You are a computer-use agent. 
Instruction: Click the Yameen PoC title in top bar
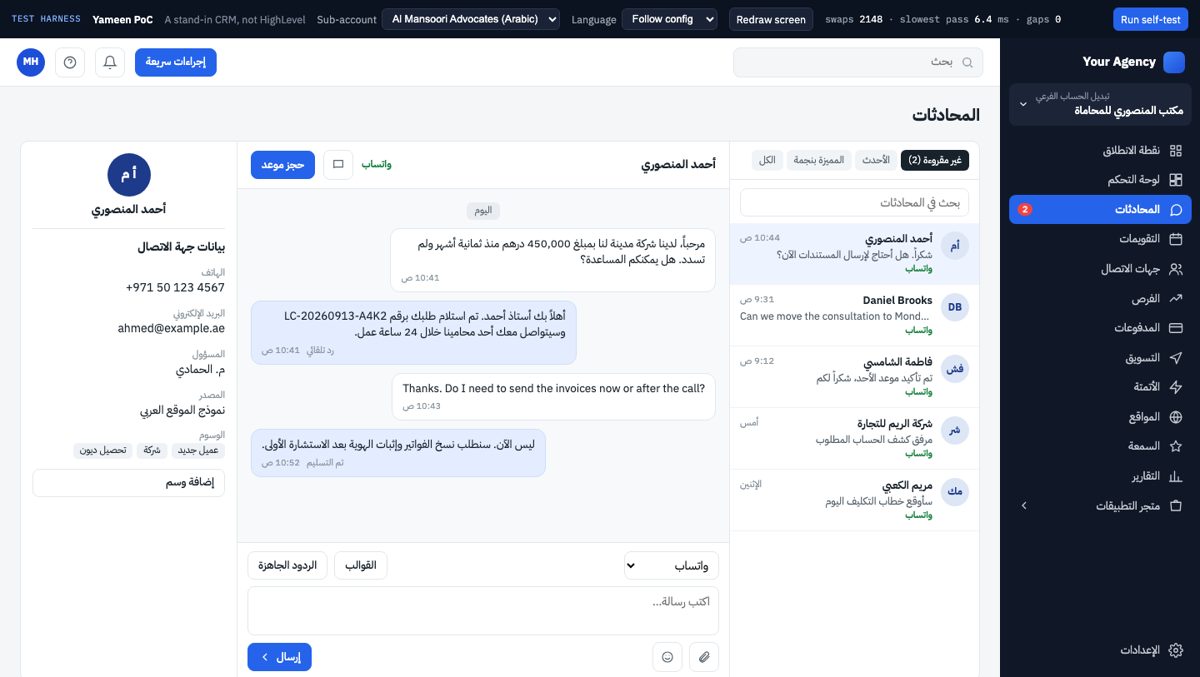[122, 19]
